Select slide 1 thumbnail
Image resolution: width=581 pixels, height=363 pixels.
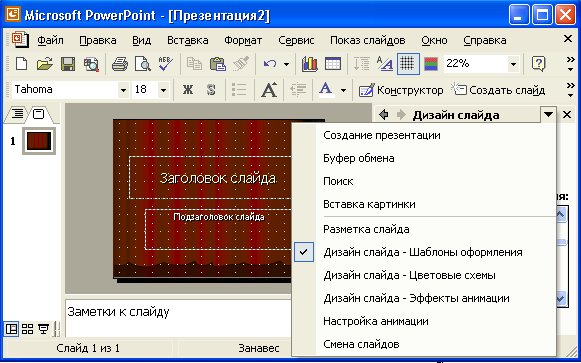(x=39, y=141)
